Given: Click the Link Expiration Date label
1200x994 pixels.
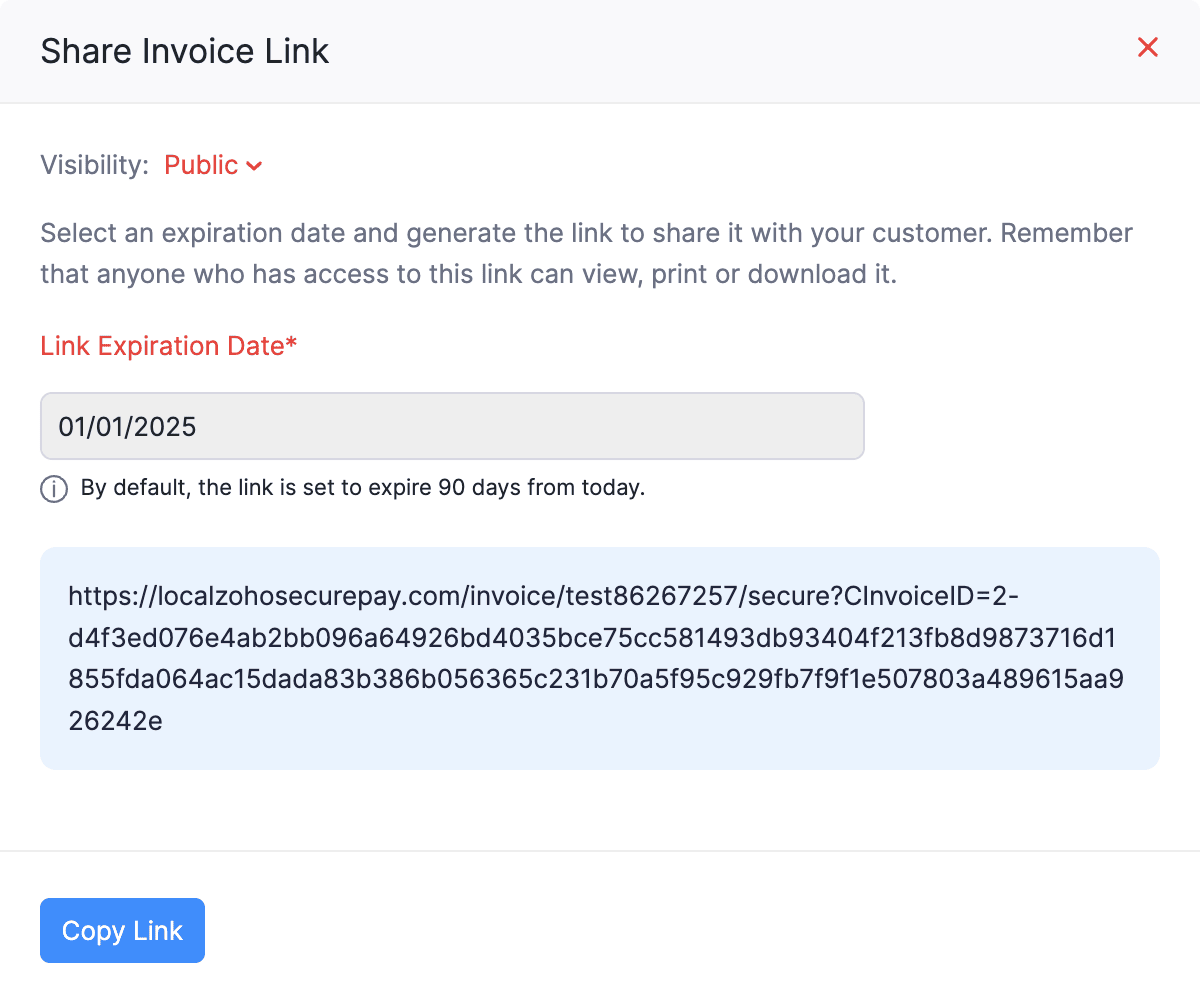Looking at the screenshot, I should (168, 346).
